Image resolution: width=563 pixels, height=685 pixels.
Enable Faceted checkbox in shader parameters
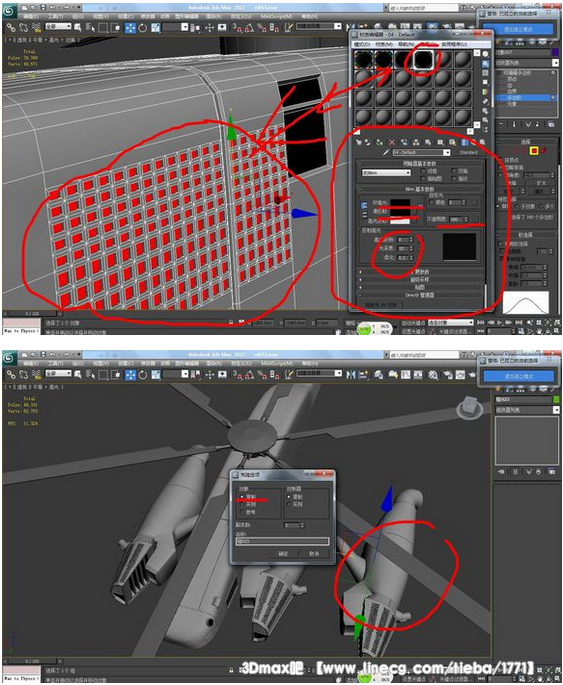pos(454,178)
